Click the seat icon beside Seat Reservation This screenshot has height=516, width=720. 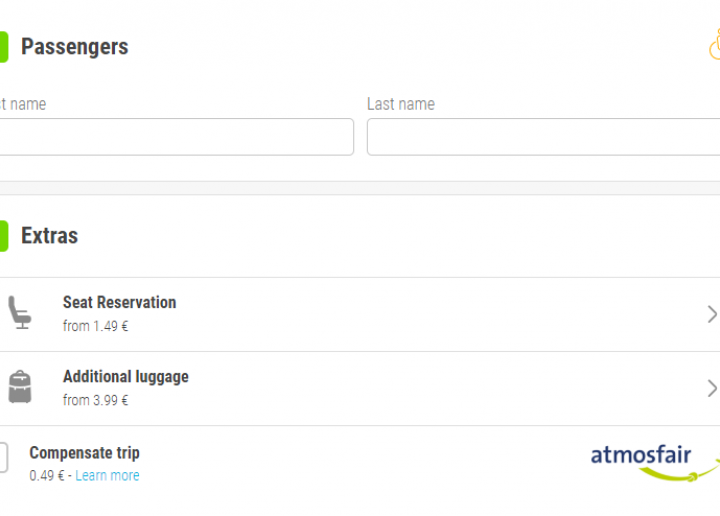point(19,313)
